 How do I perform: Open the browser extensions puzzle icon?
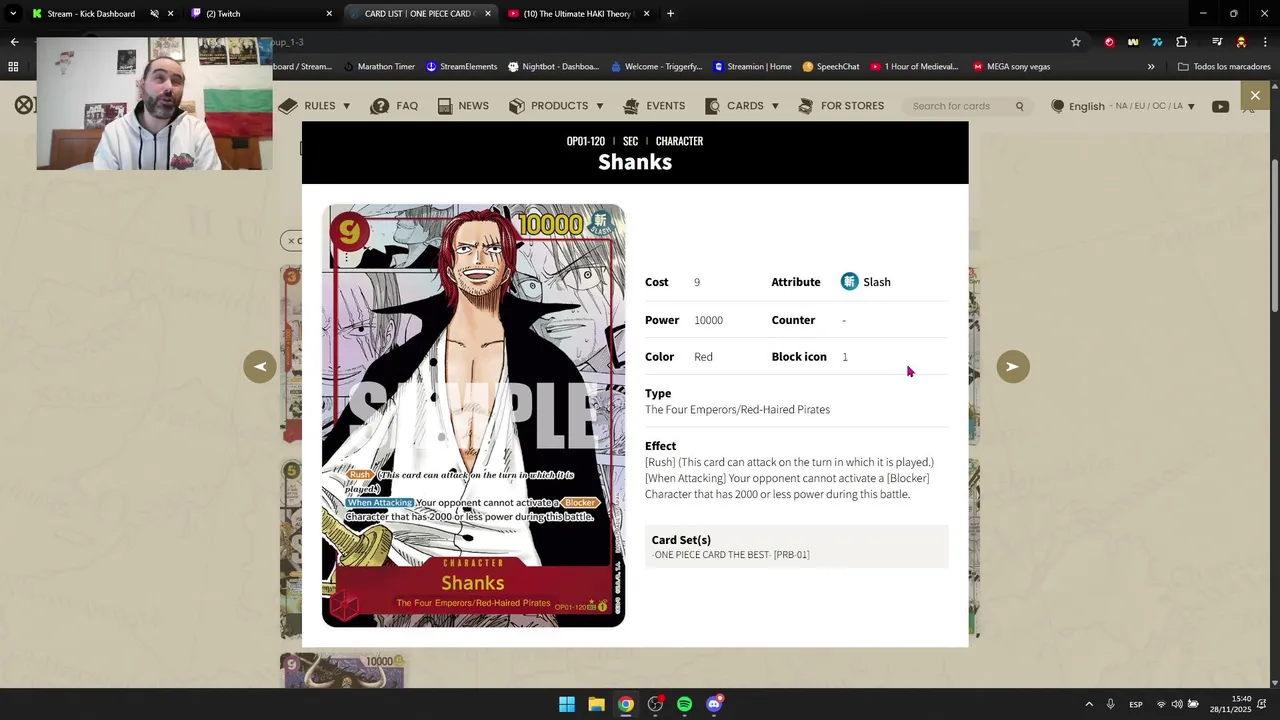point(1182,42)
